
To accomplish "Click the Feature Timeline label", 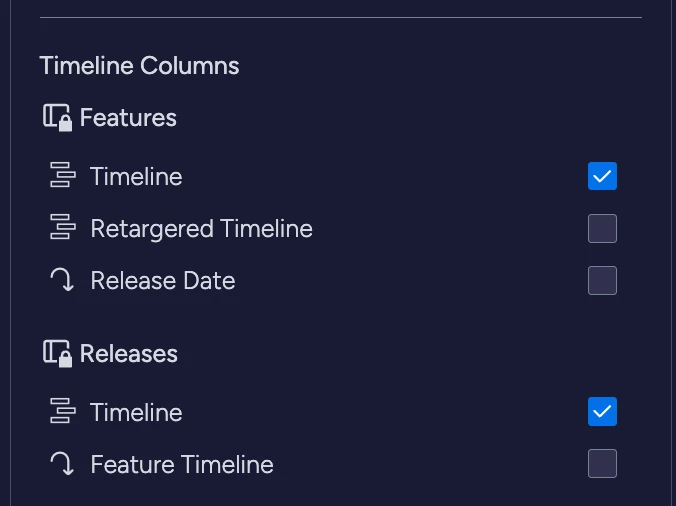I will click(x=181, y=465).
